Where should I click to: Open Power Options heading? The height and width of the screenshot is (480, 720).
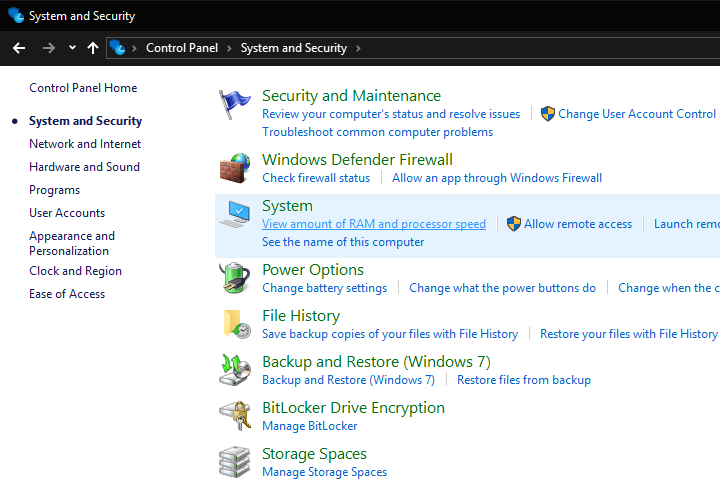pyautogui.click(x=313, y=270)
